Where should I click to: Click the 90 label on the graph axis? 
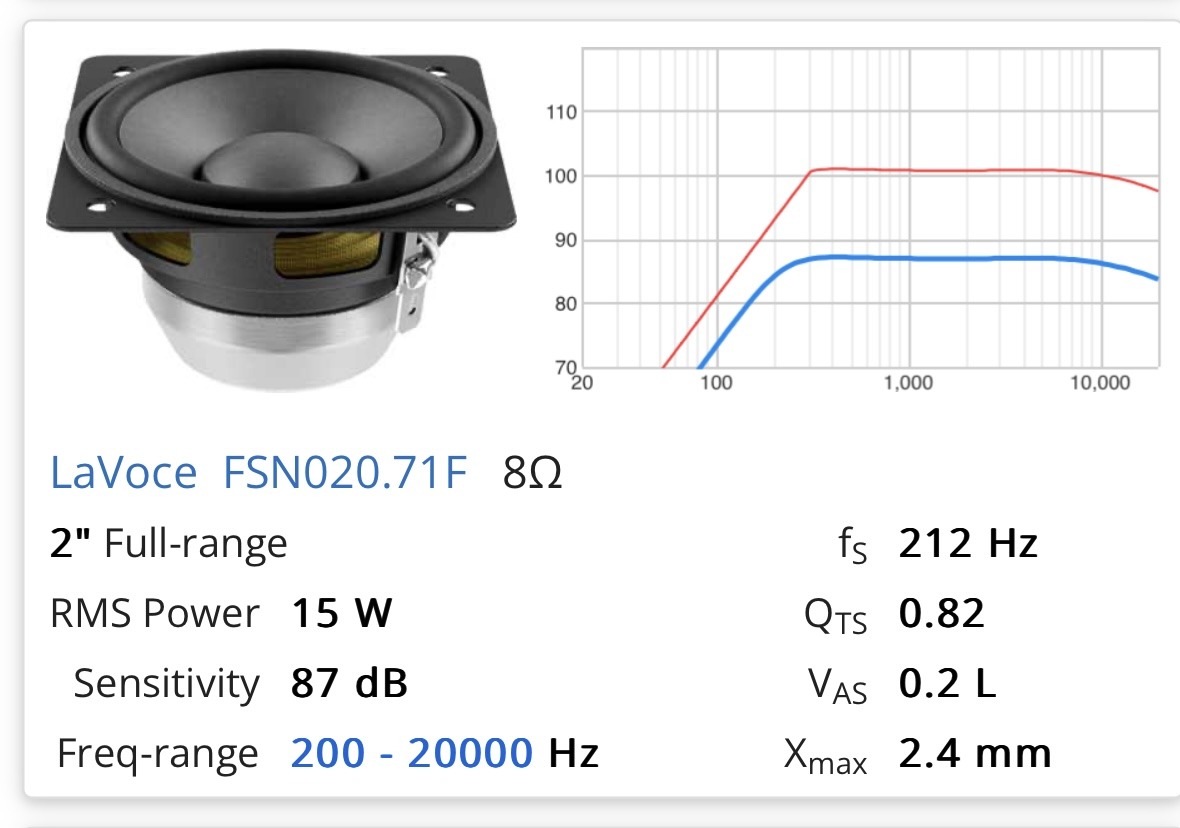click(566, 240)
